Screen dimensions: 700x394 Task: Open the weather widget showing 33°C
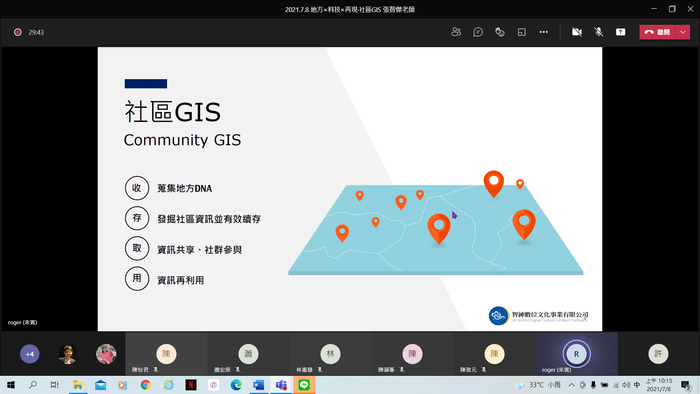click(538, 385)
